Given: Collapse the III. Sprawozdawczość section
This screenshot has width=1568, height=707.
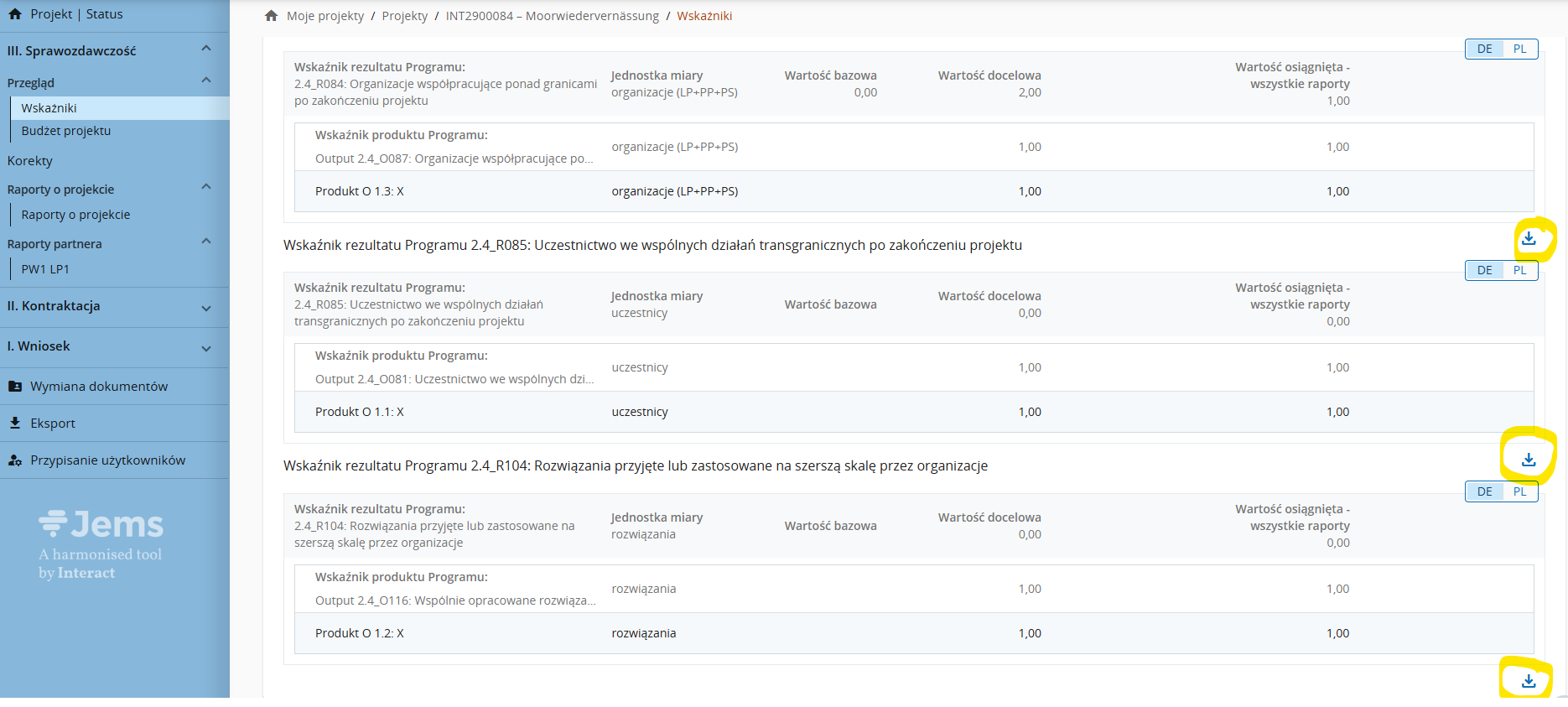Looking at the screenshot, I should coord(206,49).
